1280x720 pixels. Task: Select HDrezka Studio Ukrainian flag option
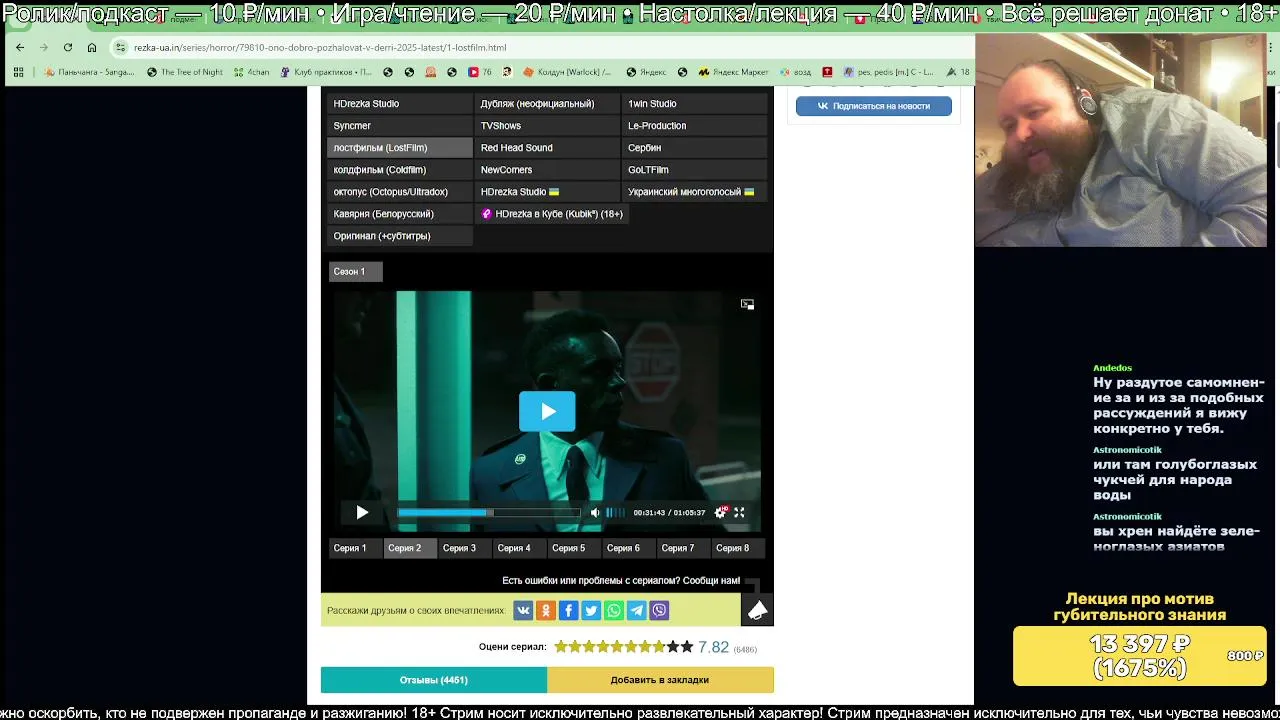point(546,192)
